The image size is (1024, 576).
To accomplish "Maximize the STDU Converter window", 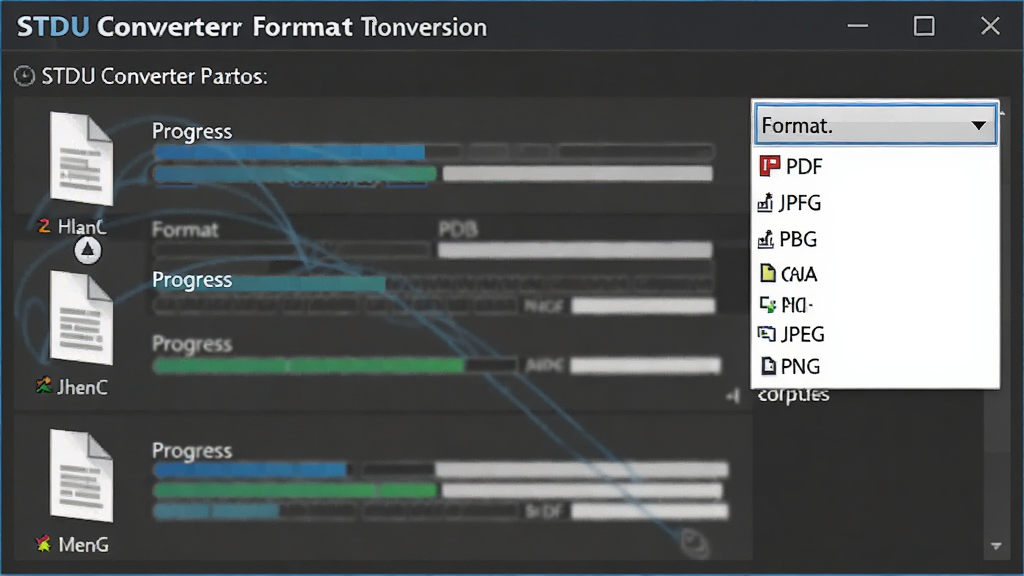I will pos(924,26).
